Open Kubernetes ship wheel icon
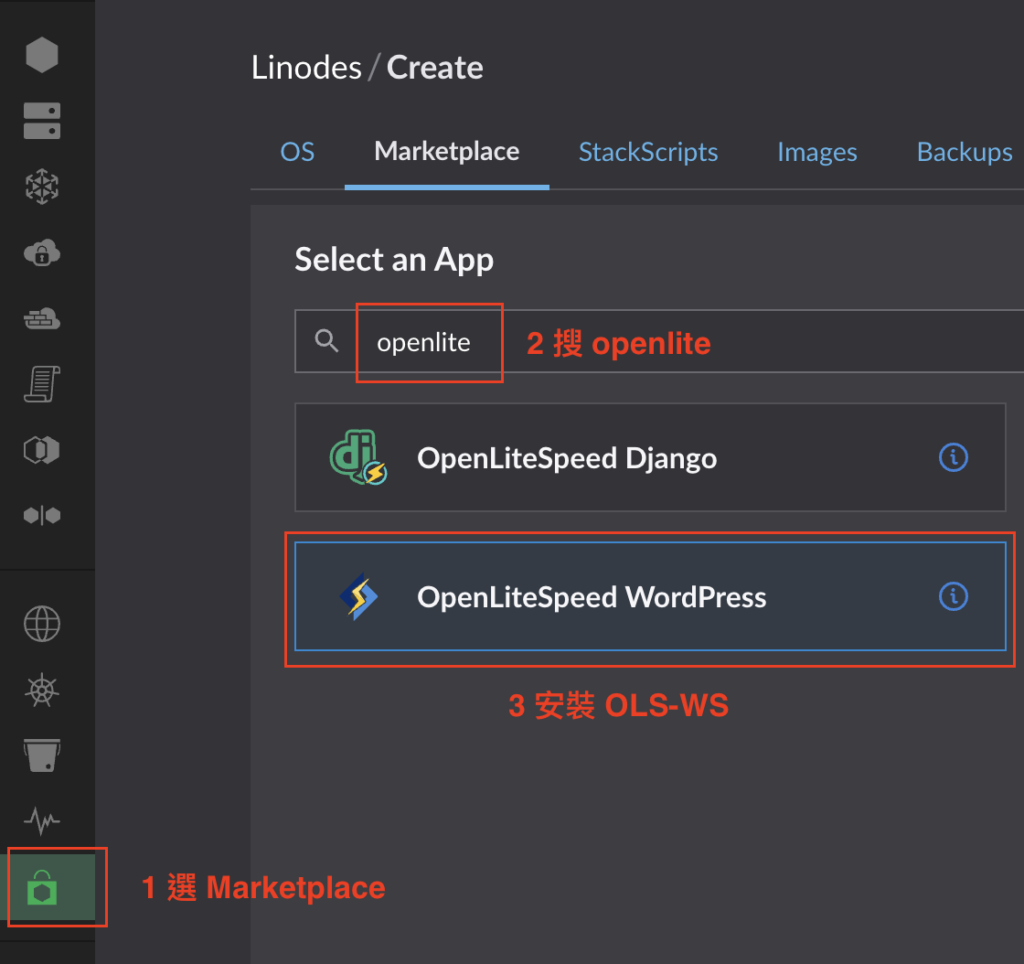Screen dimensions: 1024x964 (42, 690)
